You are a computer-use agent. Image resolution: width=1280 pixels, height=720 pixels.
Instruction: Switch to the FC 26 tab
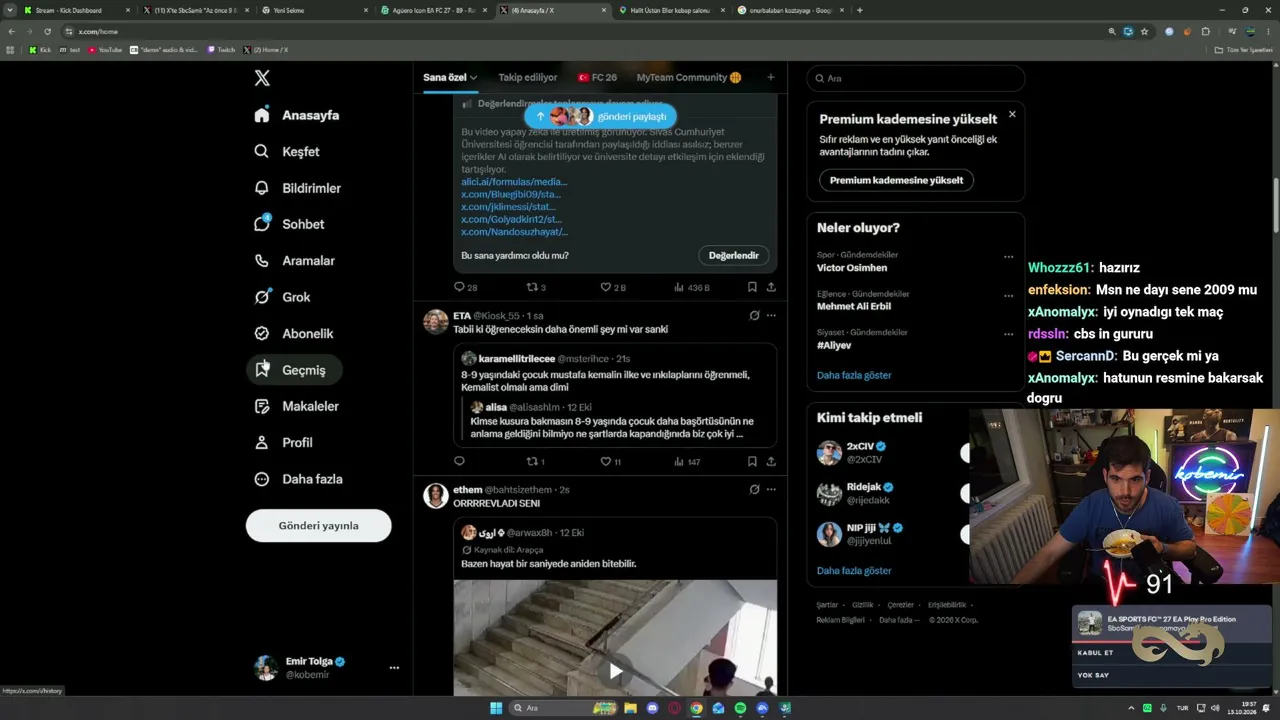(x=597, y=77)
